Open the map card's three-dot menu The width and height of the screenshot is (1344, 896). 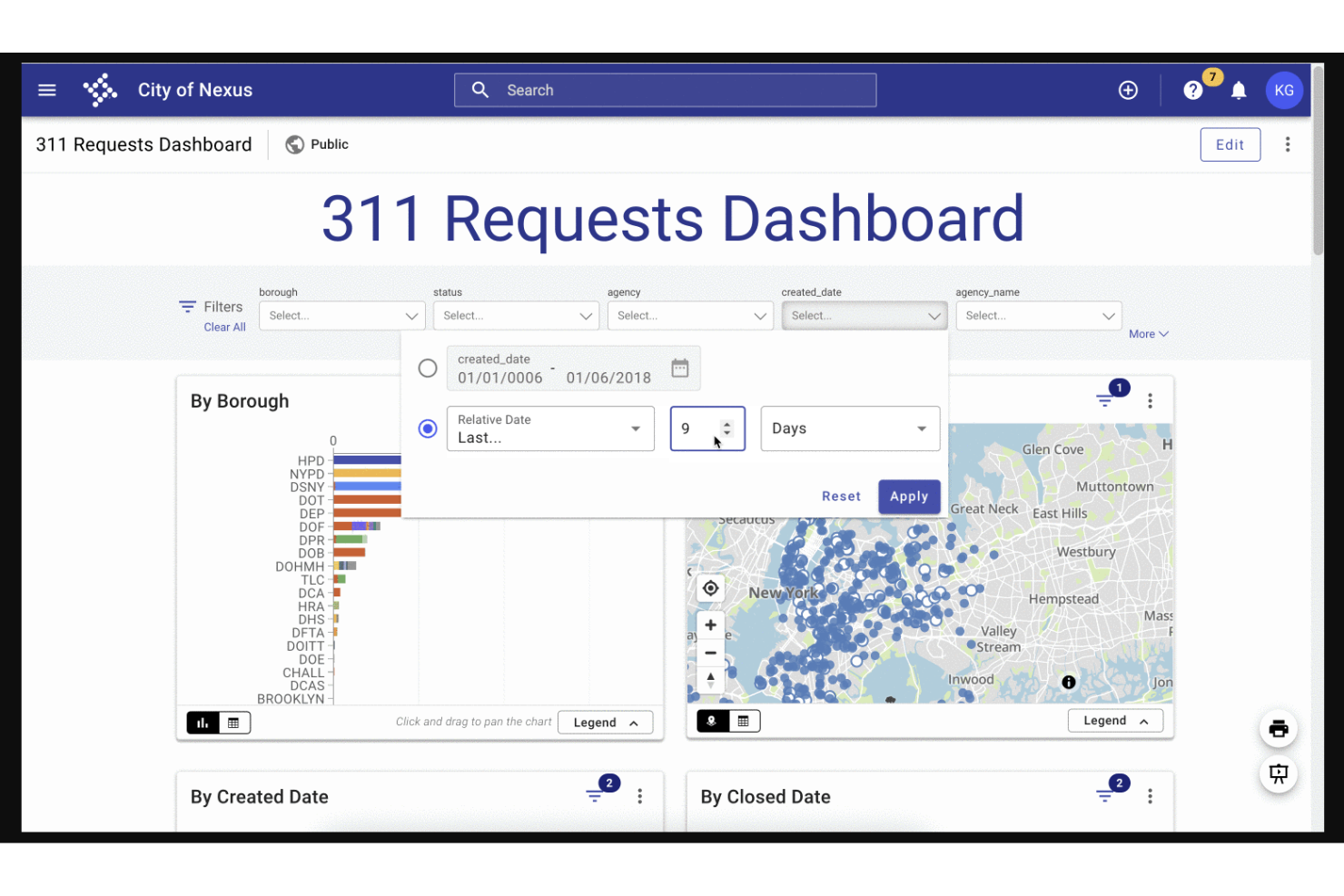click(x=1151, y=399)
